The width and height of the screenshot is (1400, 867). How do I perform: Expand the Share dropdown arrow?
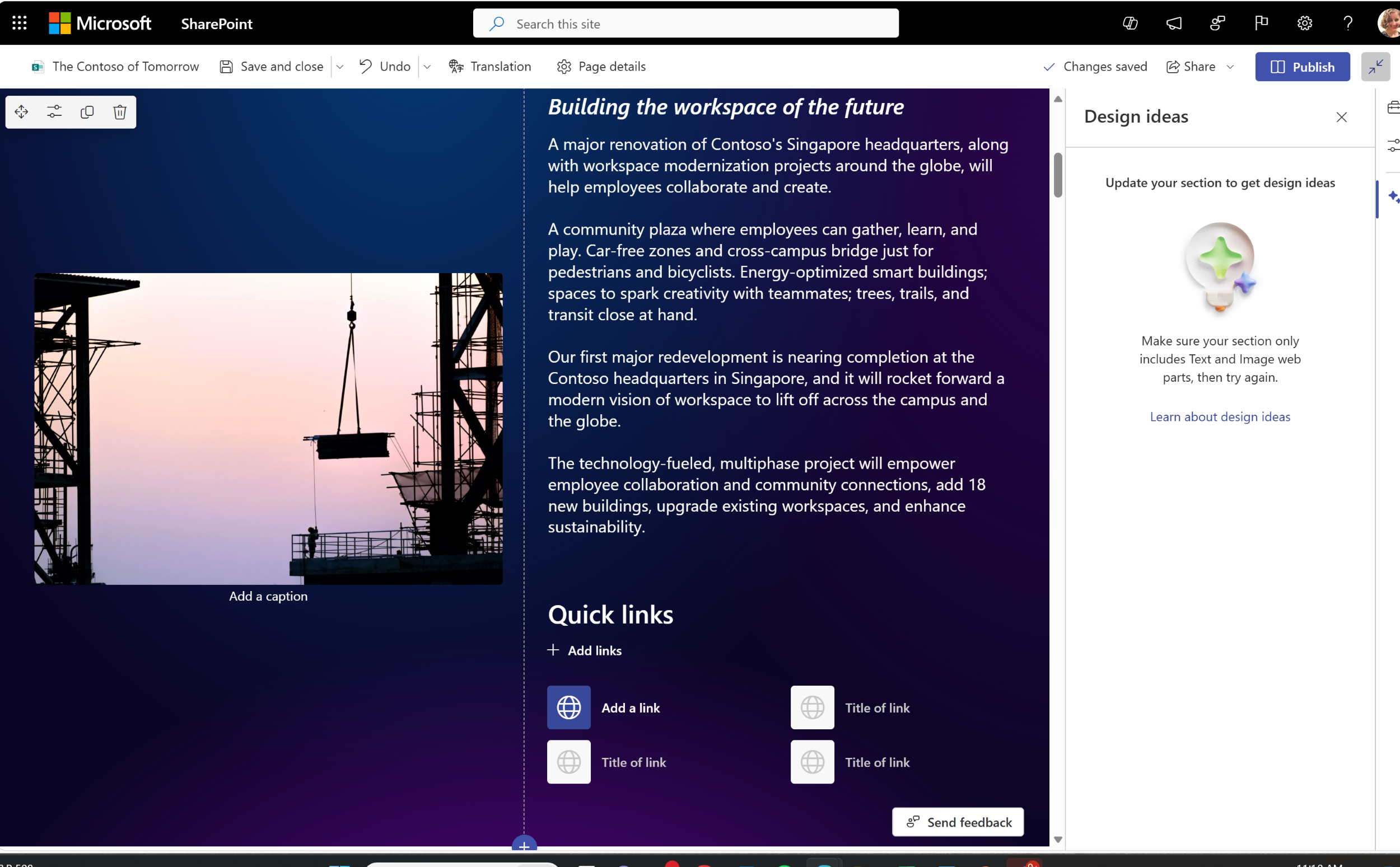(1231, 66)
